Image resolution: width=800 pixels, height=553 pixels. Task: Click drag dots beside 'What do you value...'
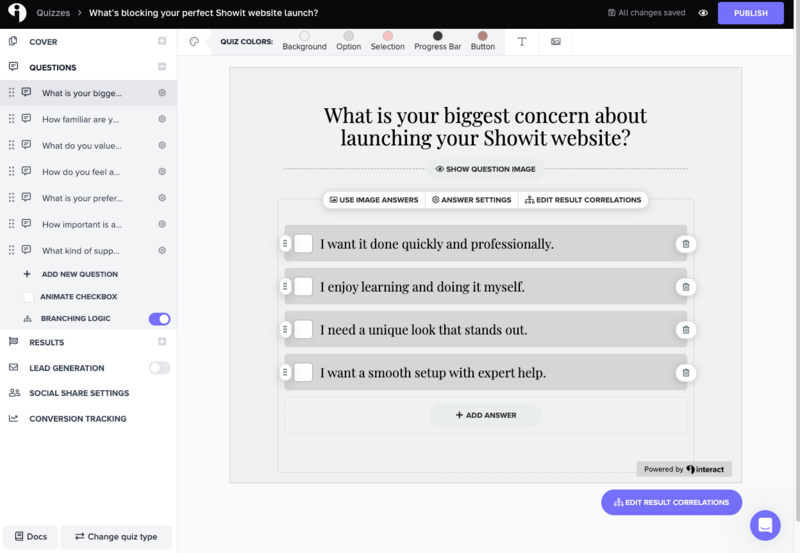coord(11,145)
